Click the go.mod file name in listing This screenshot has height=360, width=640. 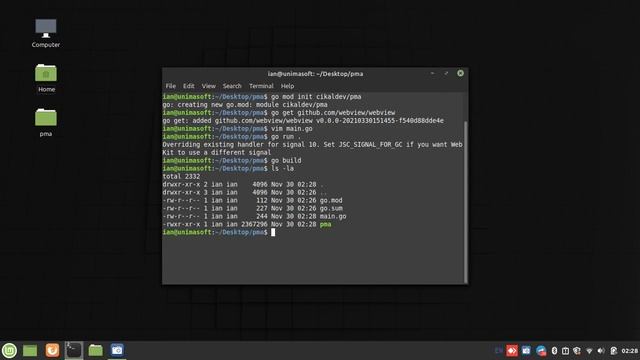(x=331, y=200)
